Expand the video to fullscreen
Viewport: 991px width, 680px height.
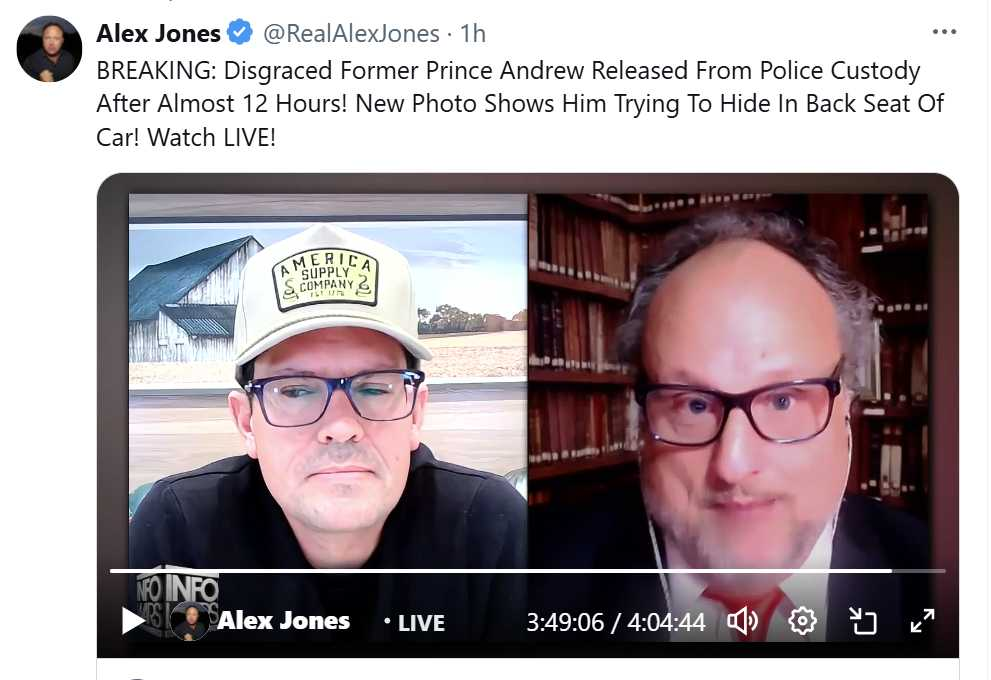click(x=922, y=621)
